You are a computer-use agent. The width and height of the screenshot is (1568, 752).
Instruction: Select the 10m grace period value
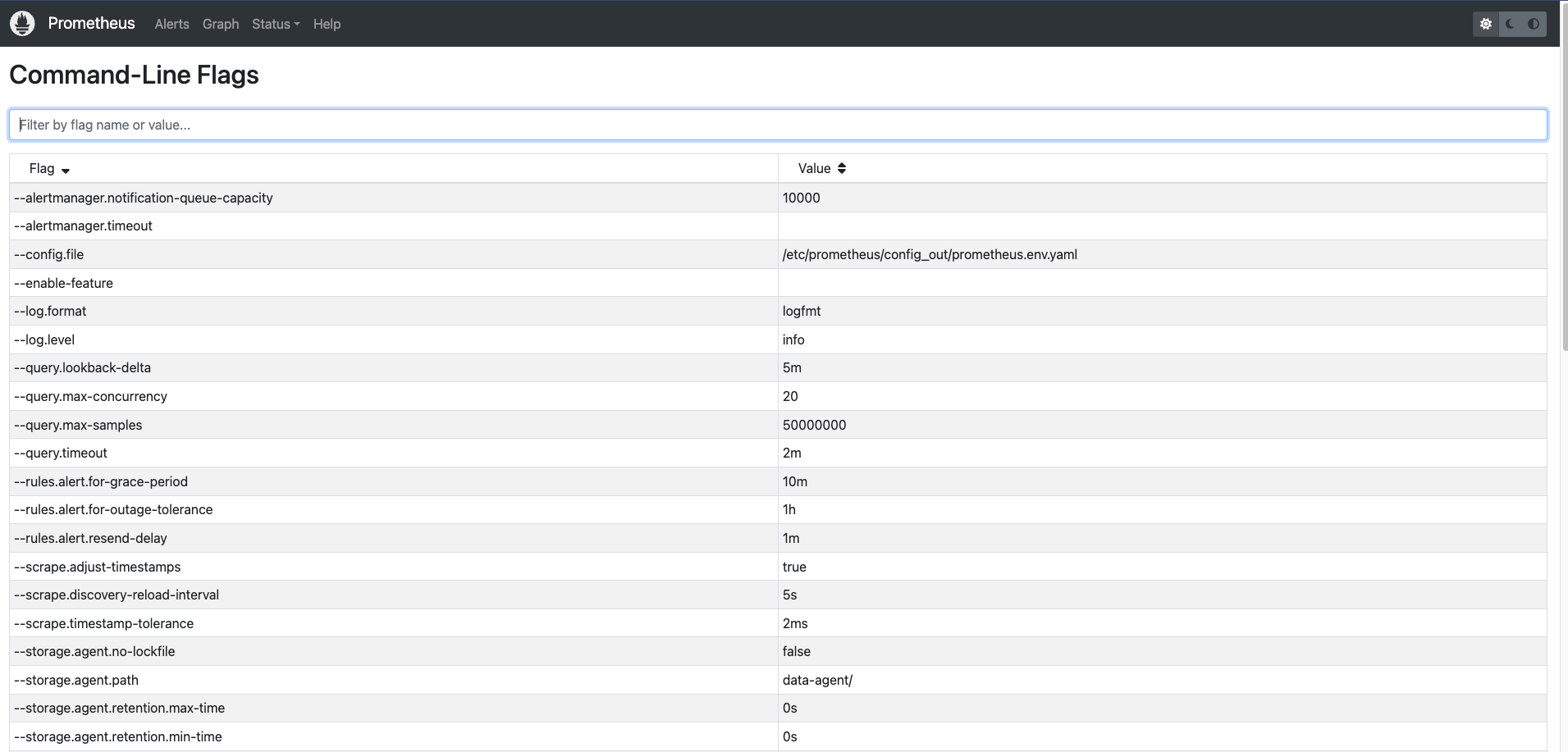tap(795, 481)
